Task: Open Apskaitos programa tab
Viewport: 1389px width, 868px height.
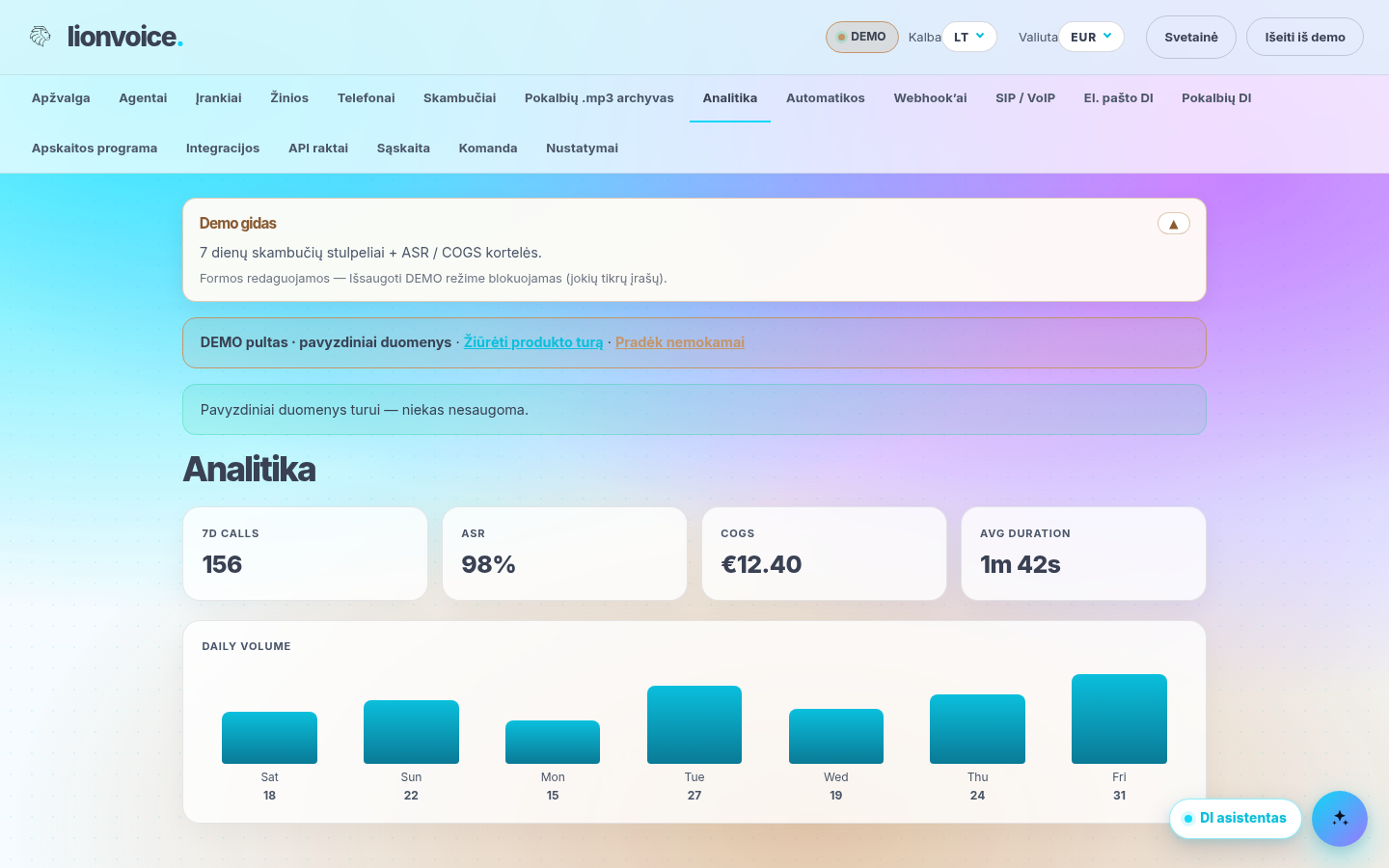Action: [95, 148]
